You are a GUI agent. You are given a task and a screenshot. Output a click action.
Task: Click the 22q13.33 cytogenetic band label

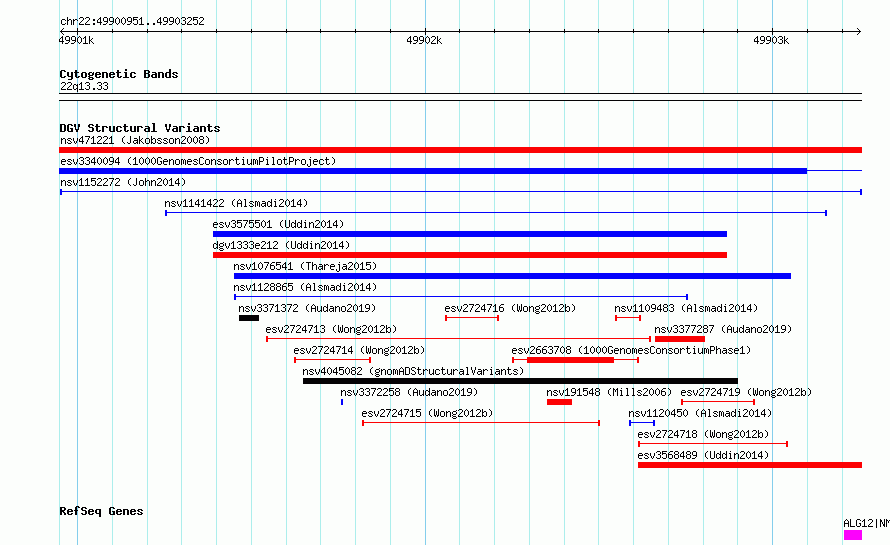click(84, 86)
